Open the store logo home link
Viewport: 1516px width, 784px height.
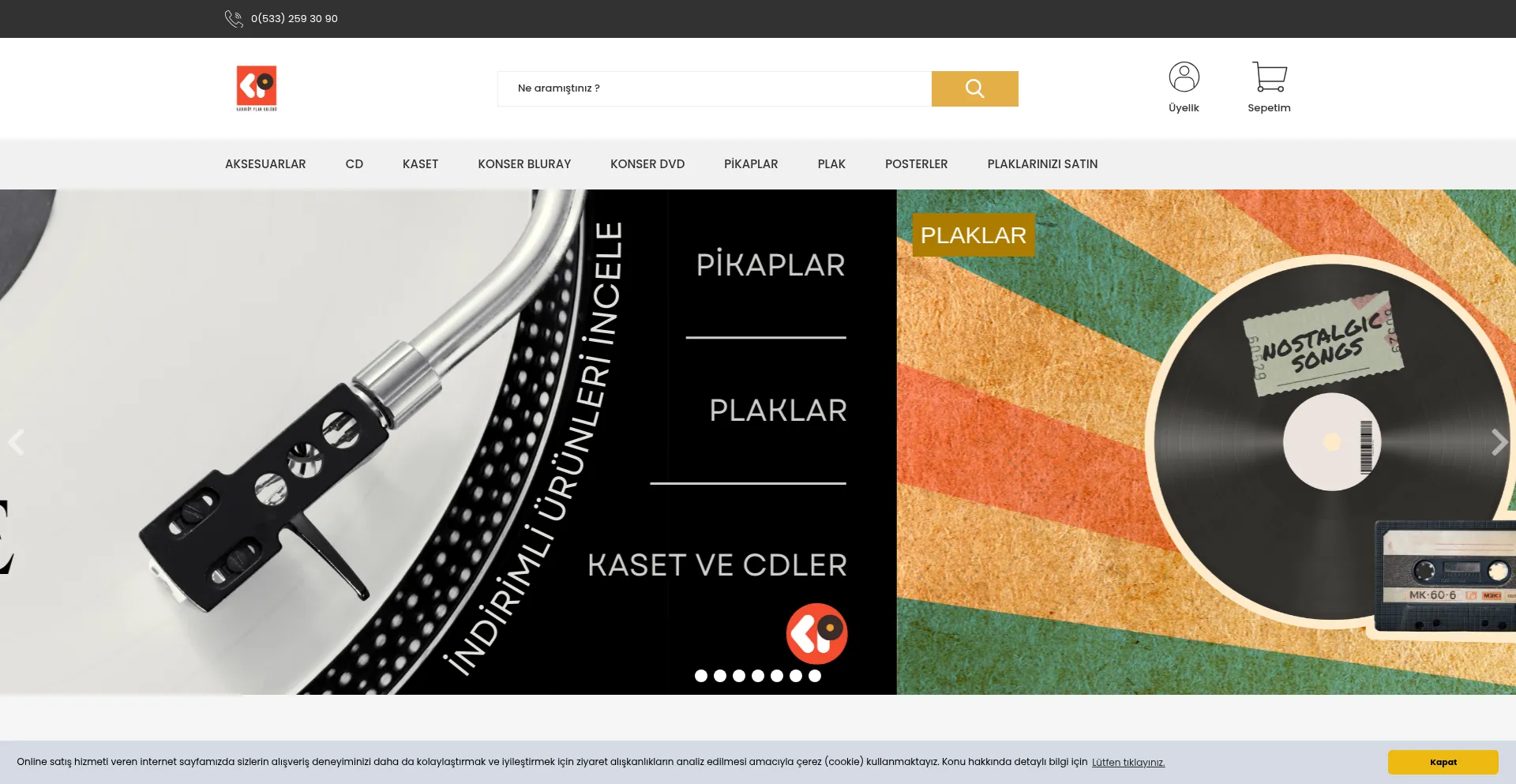tap(257, 88)
